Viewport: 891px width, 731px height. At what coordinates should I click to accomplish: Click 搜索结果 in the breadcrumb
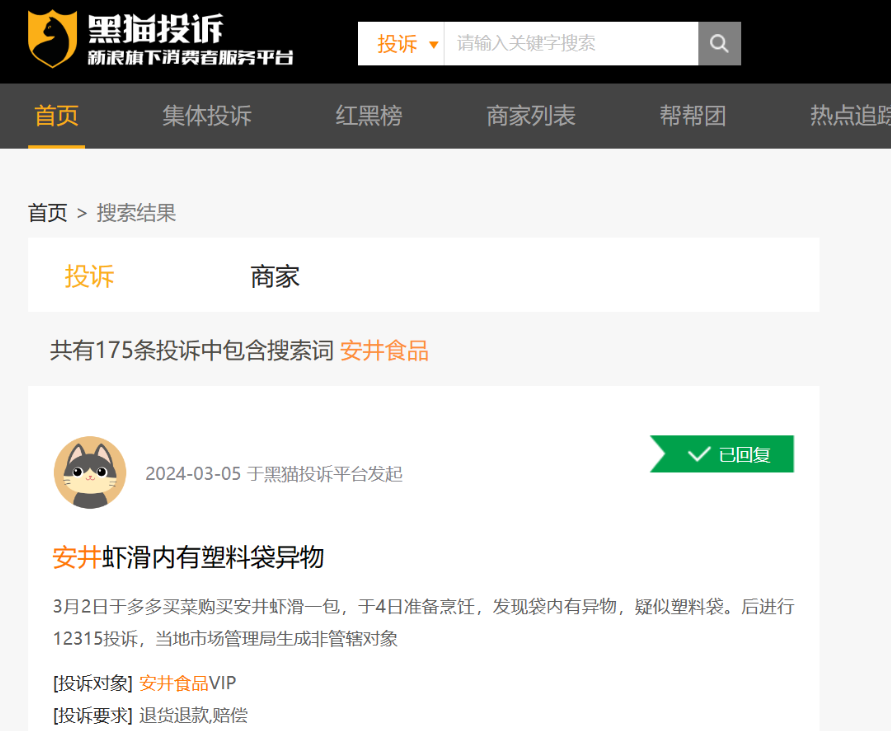[136, 213]
